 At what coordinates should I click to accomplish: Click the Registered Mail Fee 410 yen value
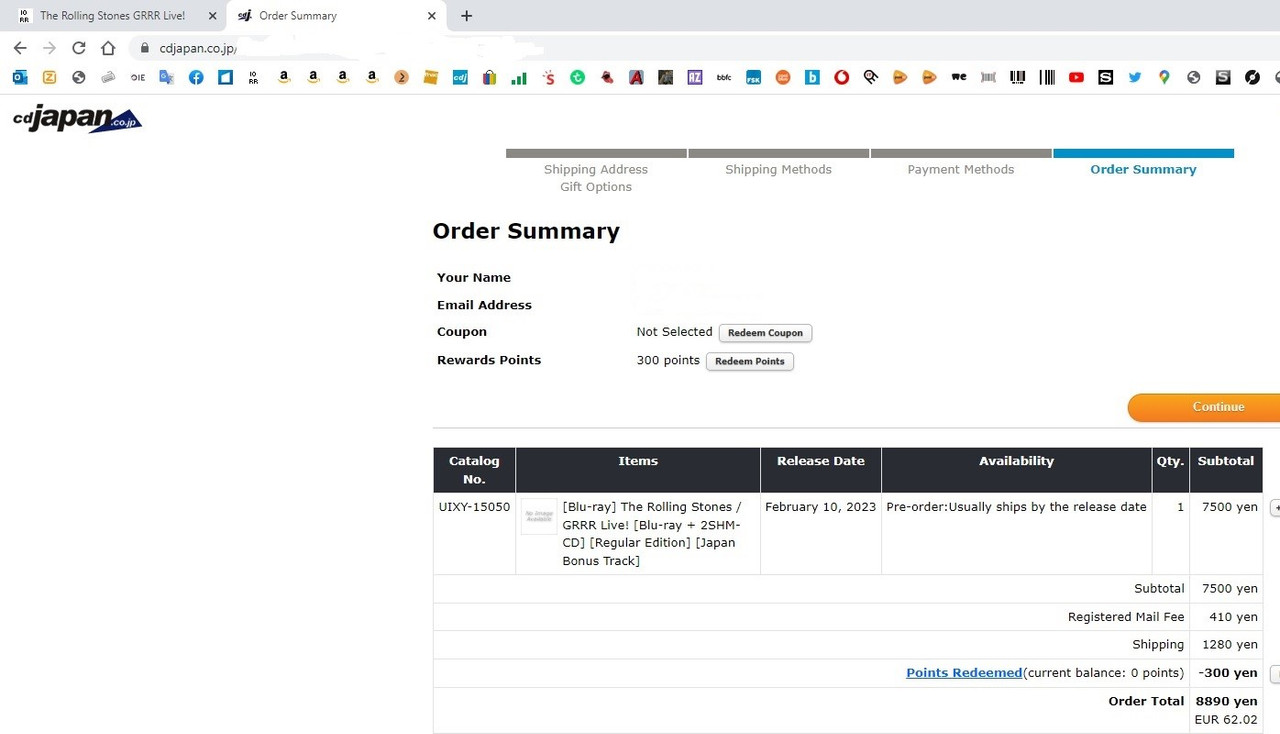pyautogui.click(x=1233, y=617)
